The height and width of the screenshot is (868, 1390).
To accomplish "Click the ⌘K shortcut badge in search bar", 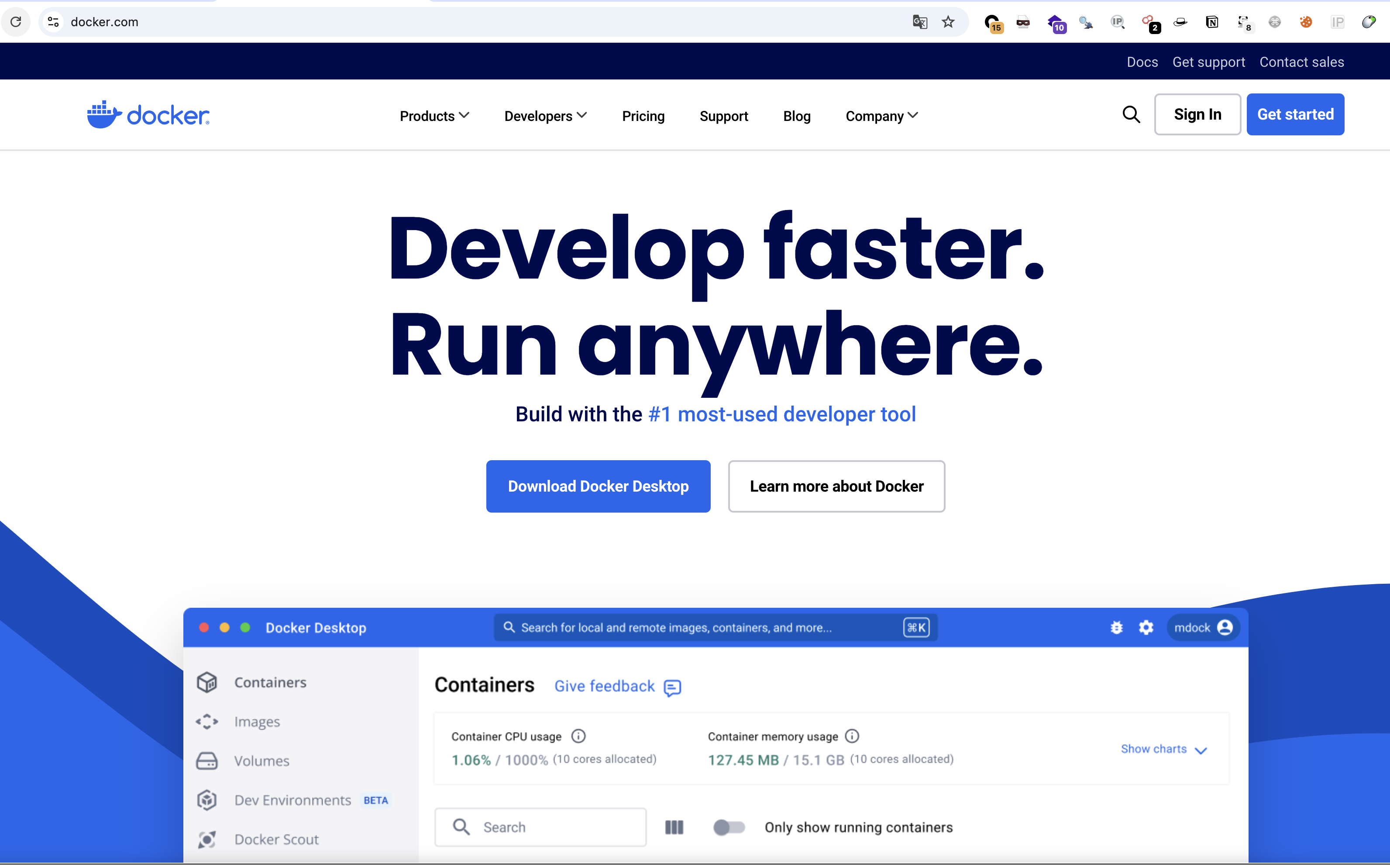I will click(x=916, y=627).
